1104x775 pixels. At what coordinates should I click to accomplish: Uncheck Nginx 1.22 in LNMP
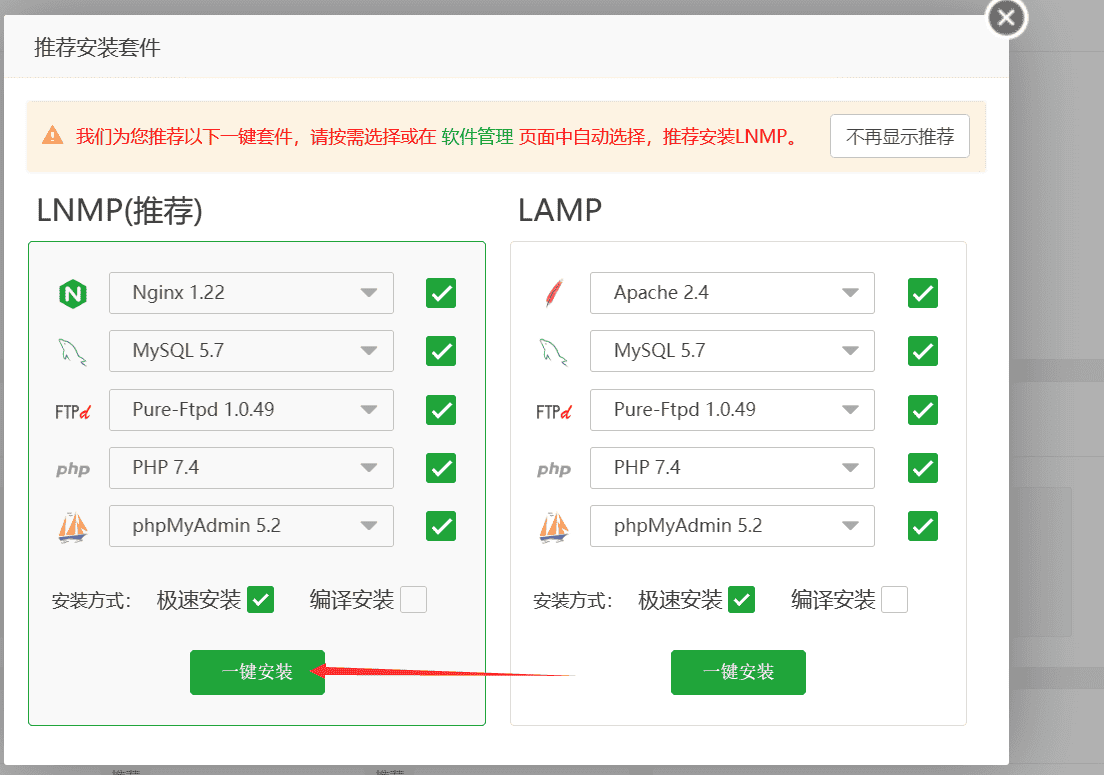tap(441, 293)
